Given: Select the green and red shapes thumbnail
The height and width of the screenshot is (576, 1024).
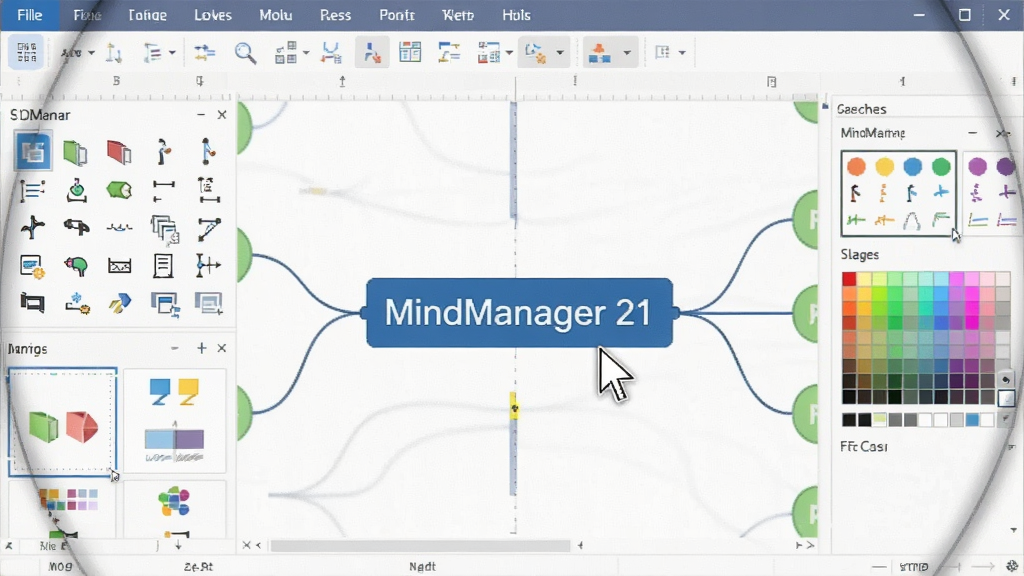Looking at the screenshot, I should [x=63, y=421].
